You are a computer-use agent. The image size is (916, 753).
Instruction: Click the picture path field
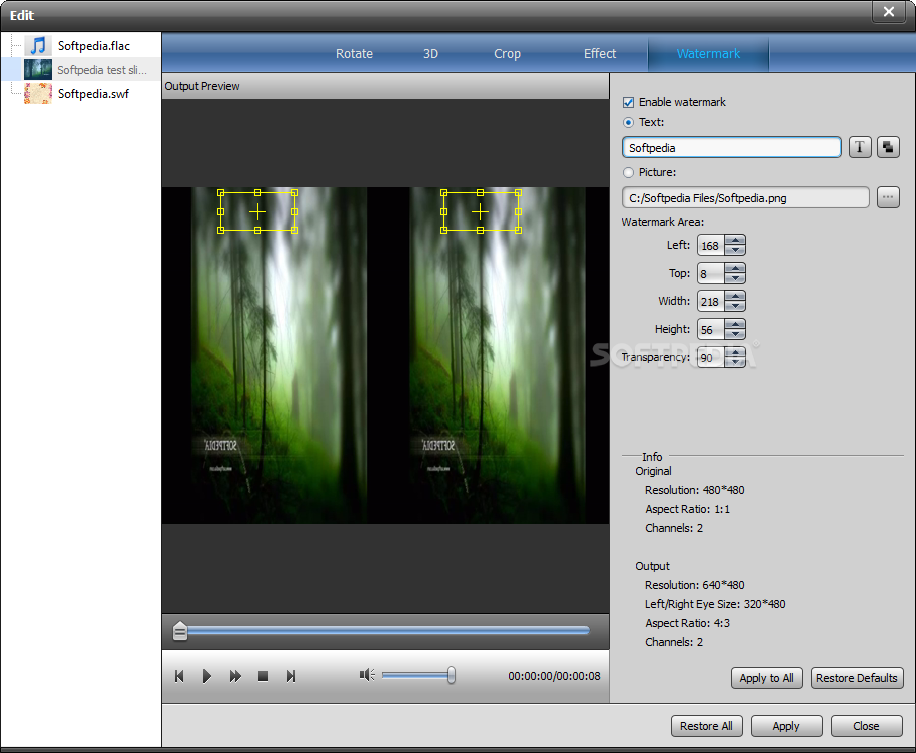coord(745,197)
